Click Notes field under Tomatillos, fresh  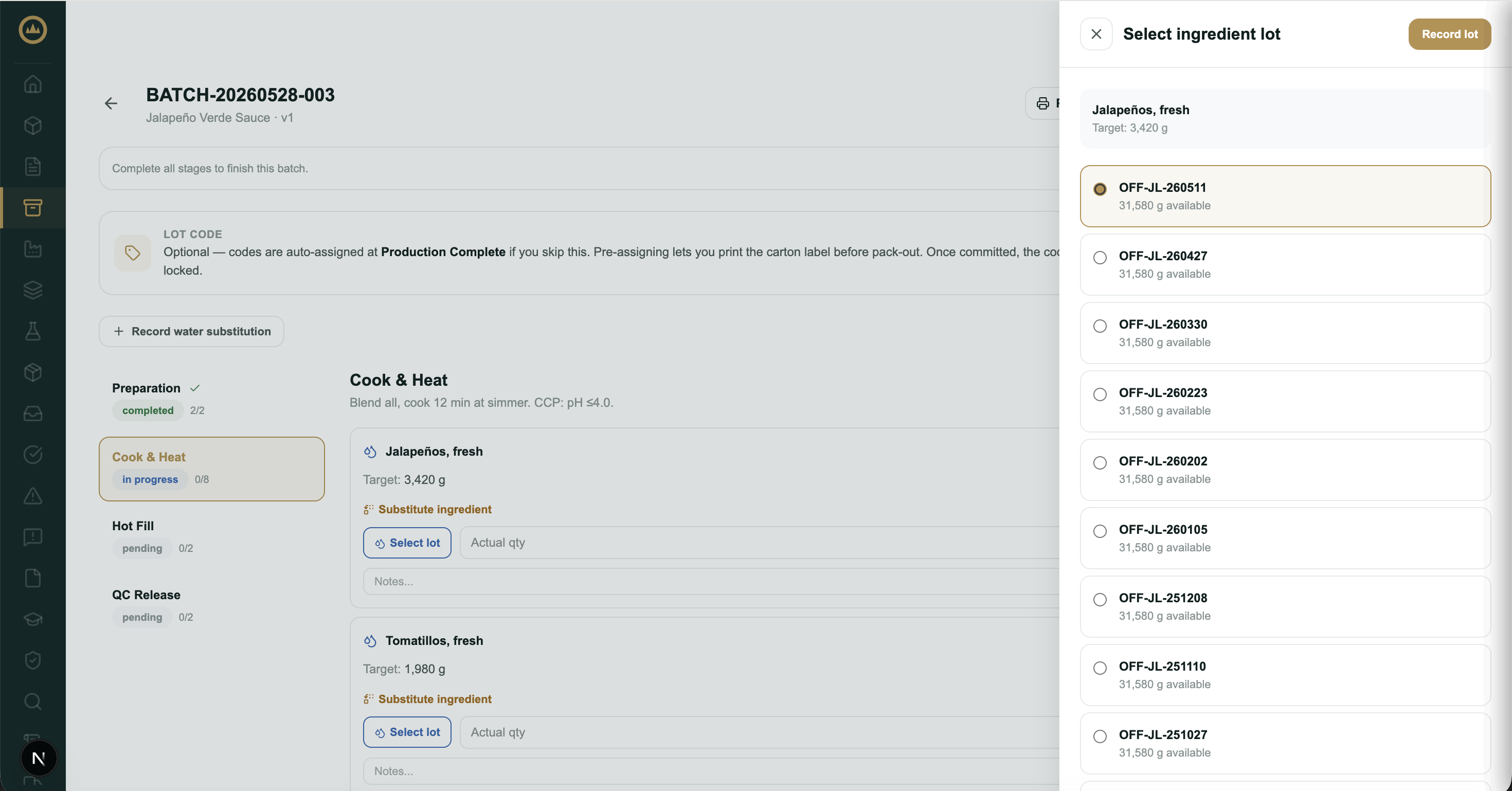point(711,771)
